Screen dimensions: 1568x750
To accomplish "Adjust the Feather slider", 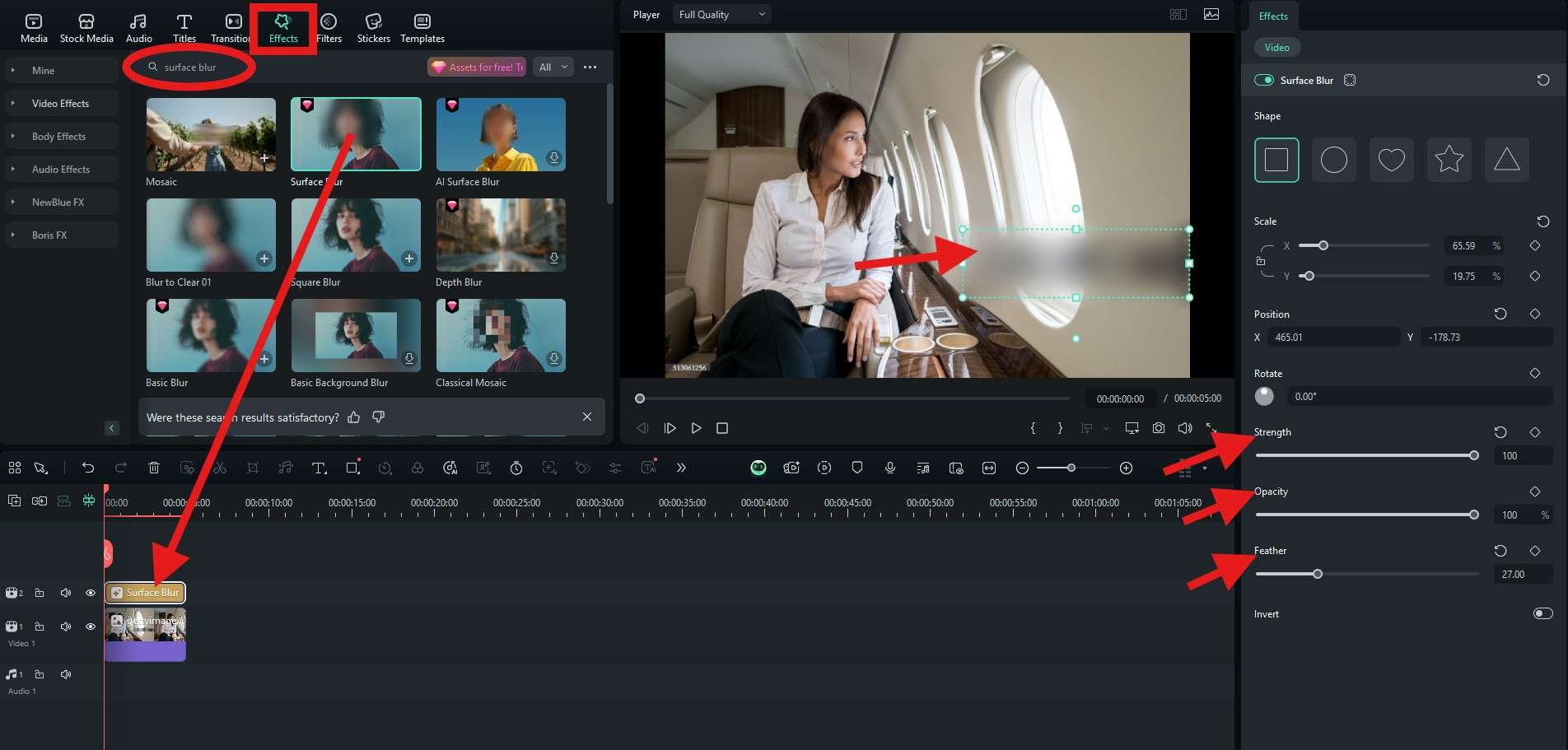I will point(1366,574).
